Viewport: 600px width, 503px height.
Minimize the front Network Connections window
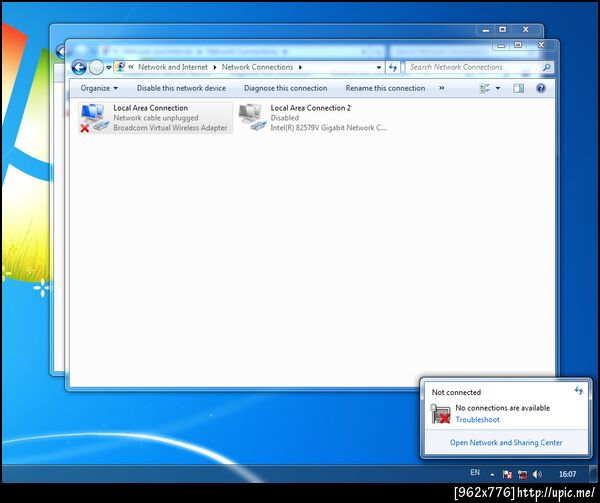501,46
